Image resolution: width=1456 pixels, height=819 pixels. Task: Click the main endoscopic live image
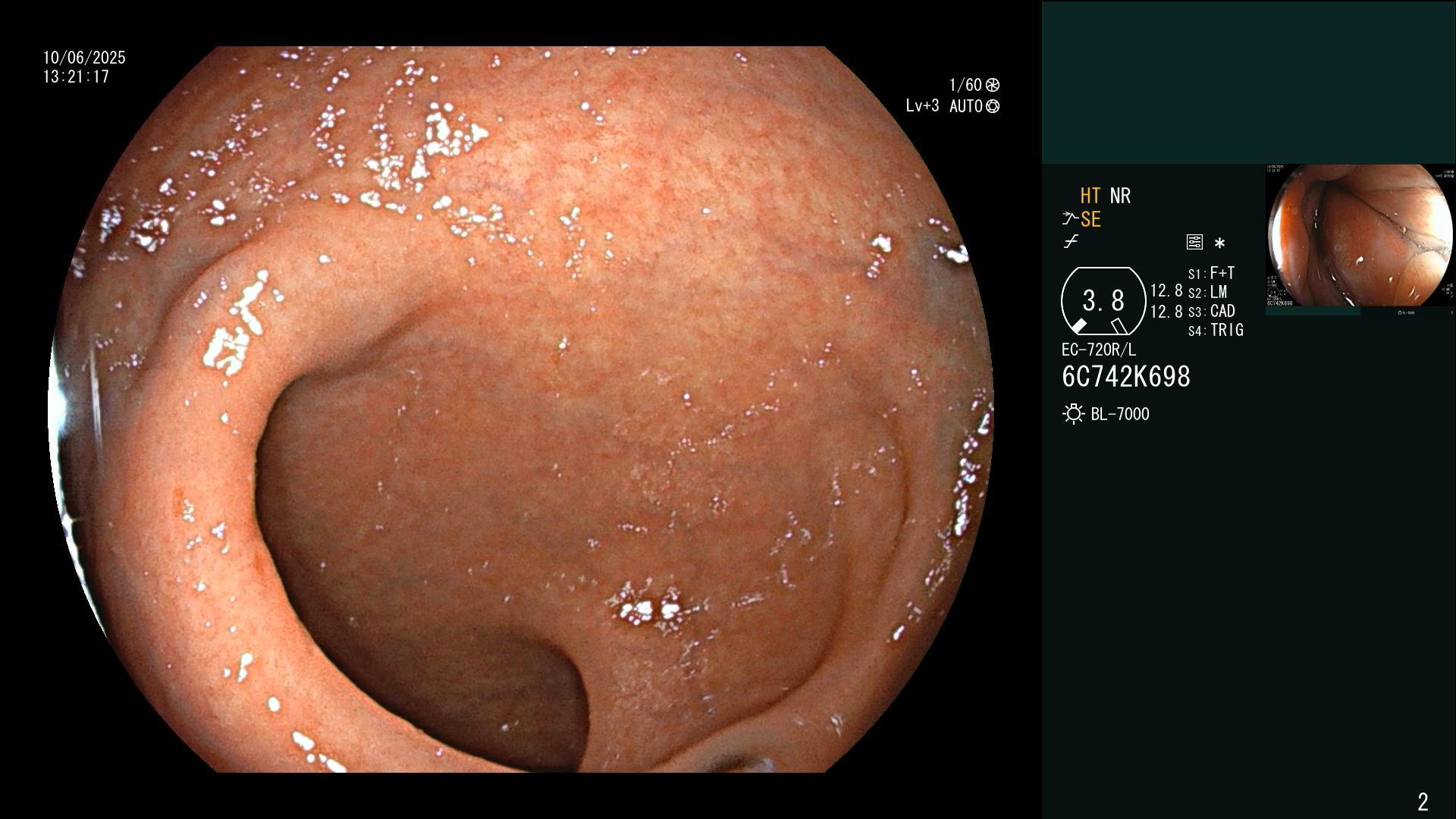click(521, 409)
